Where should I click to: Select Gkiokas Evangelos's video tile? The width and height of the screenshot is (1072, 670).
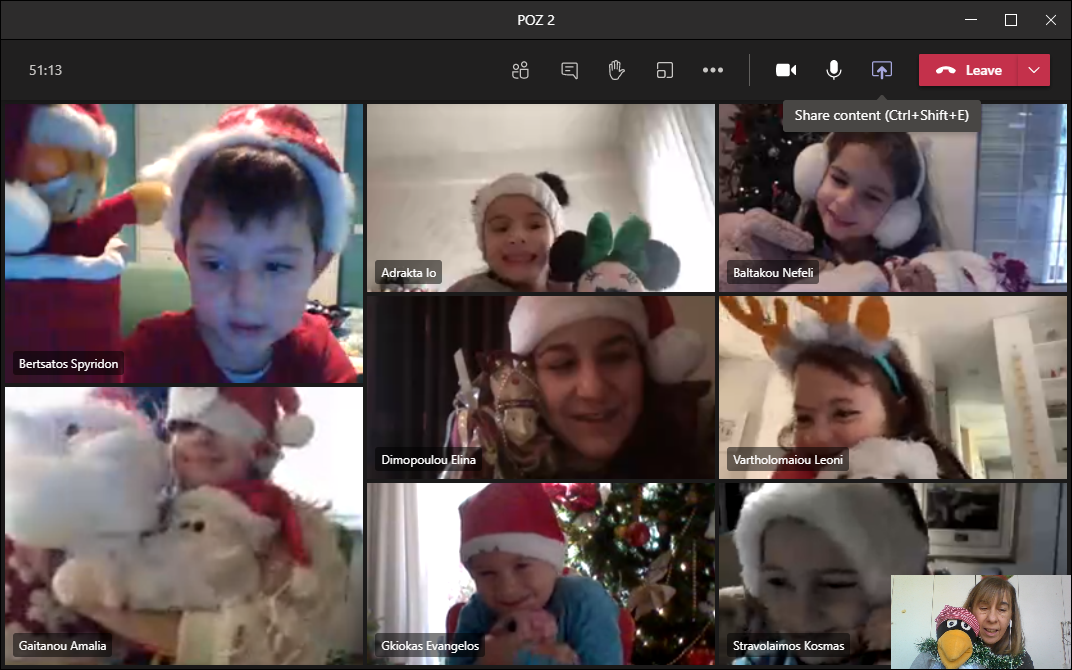(541, 574)
